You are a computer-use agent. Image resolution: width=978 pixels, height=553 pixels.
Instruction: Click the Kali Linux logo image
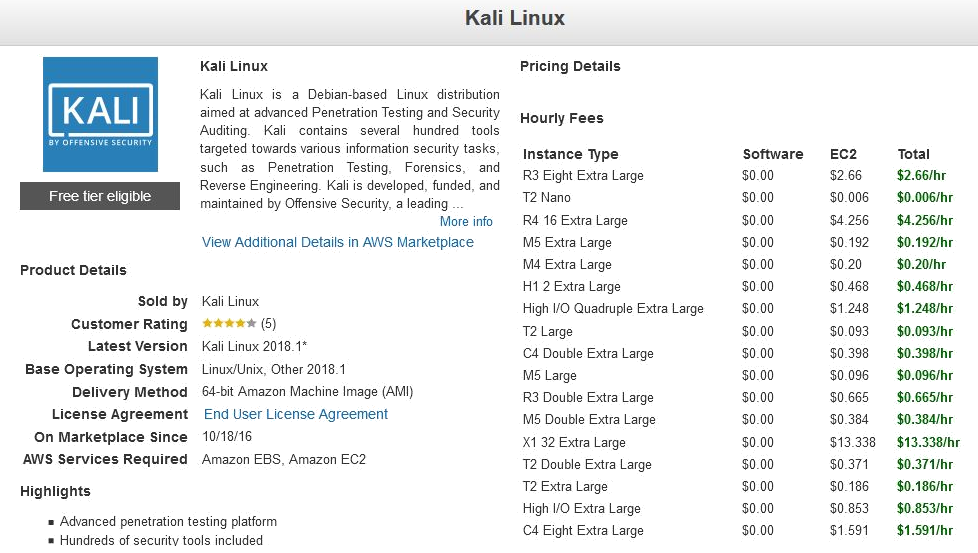click(x=100, y=114)
